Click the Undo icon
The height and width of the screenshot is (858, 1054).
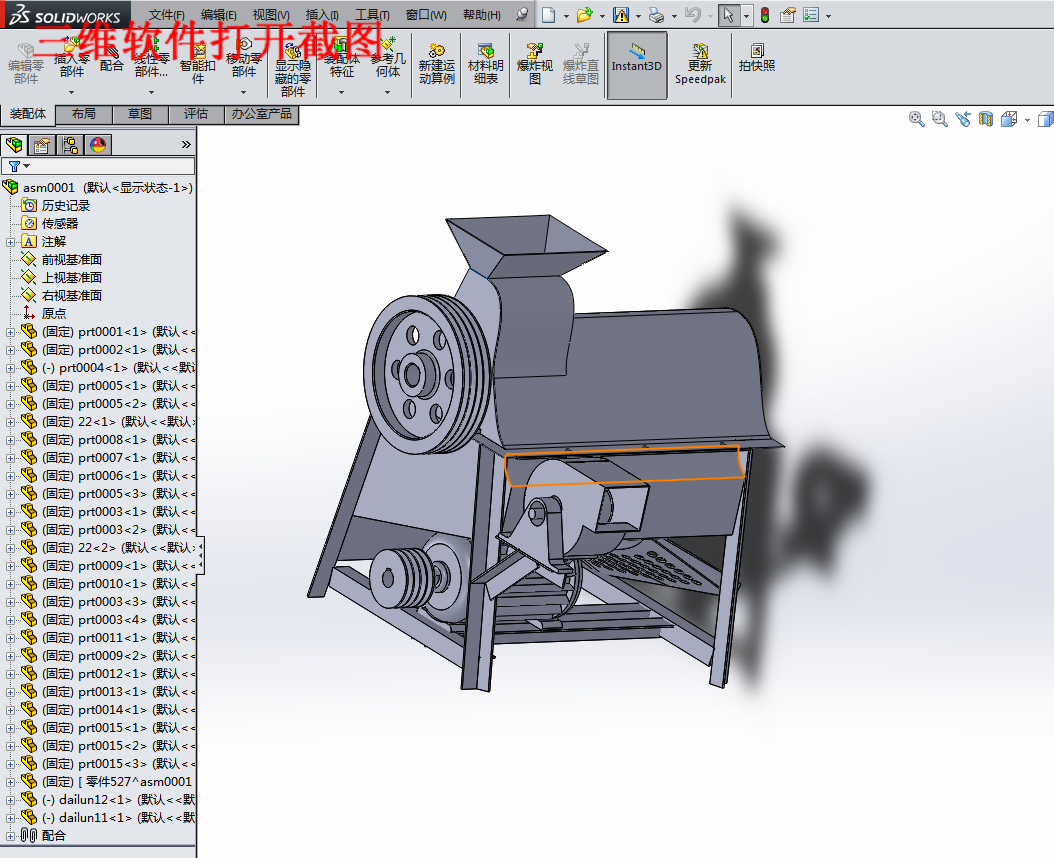[x=692, y=15]
